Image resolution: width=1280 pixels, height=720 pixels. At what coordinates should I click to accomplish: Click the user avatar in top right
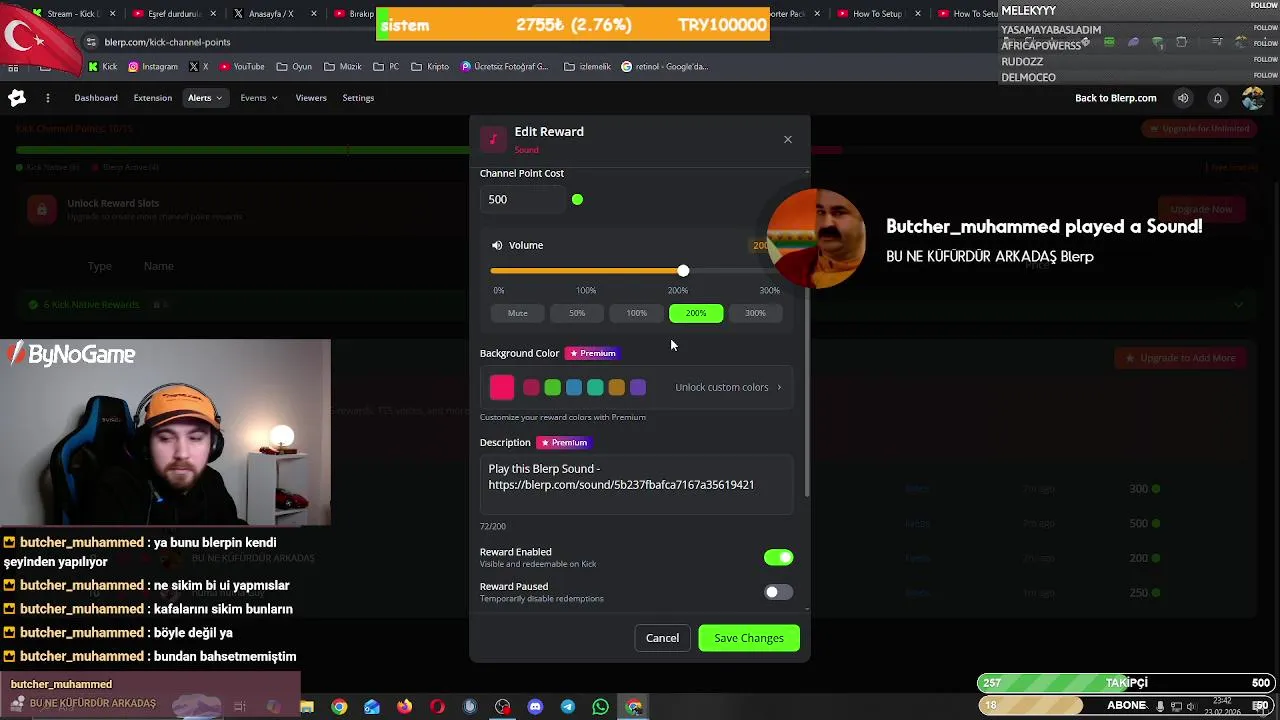click(1252, 98)
